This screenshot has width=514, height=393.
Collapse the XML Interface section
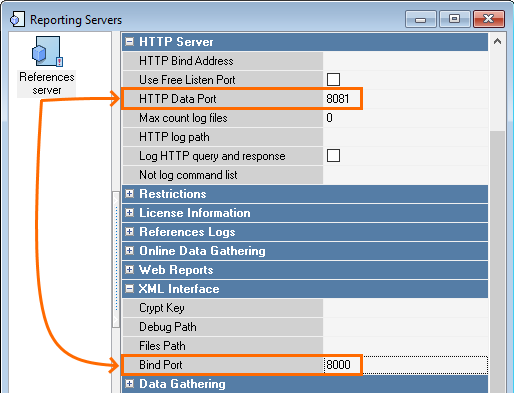click(129, 289)
